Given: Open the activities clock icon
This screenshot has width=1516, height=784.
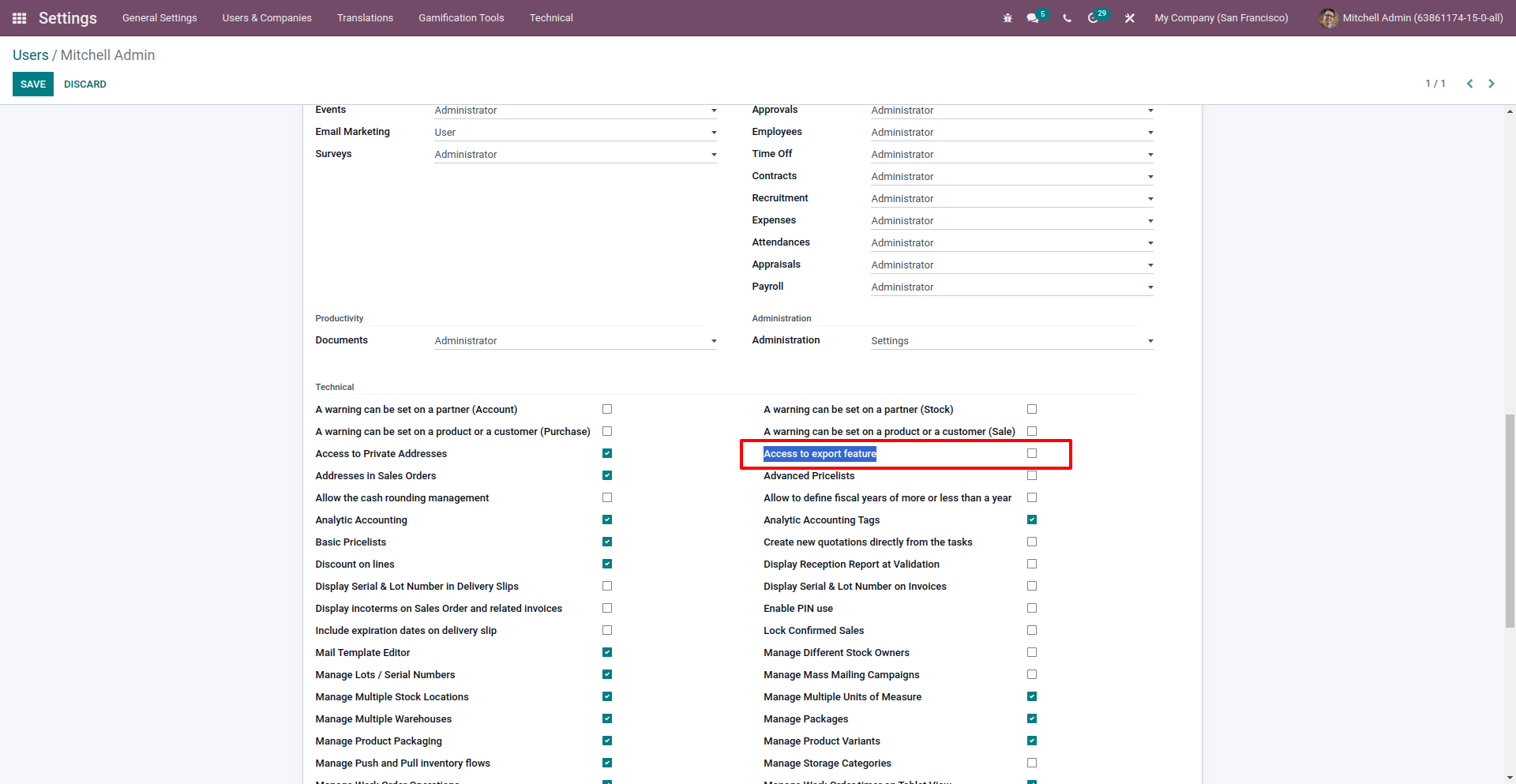Looking at the screenshot, I should click(1094, 18).
